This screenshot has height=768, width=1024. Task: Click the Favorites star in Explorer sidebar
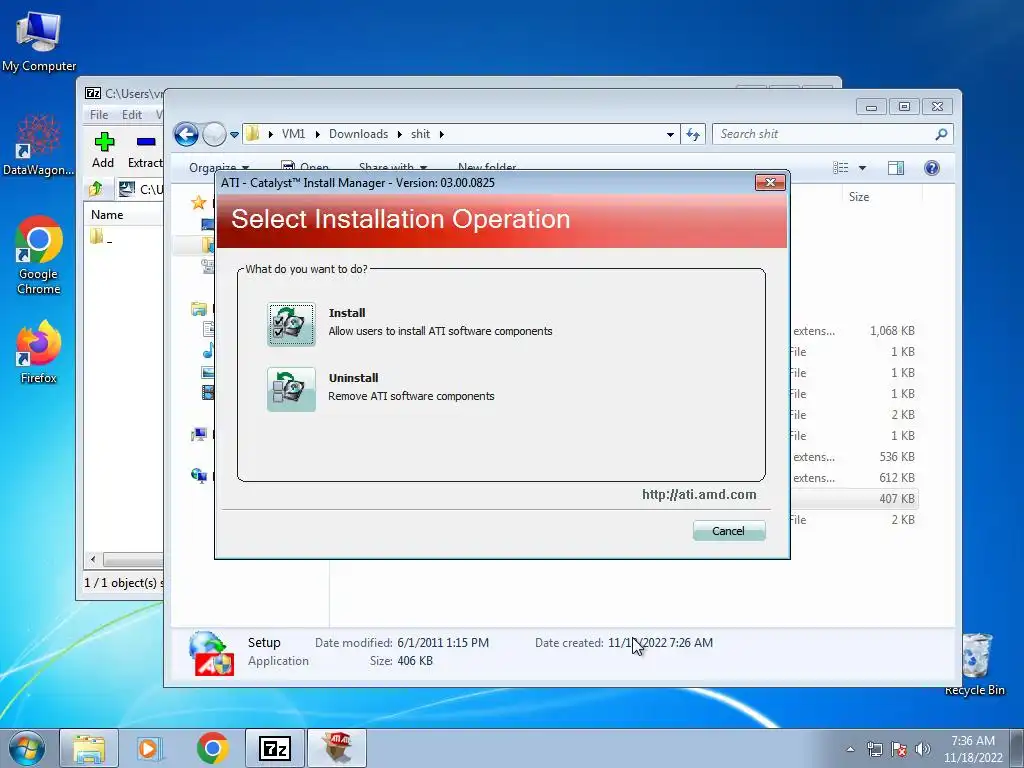point(199,203)
